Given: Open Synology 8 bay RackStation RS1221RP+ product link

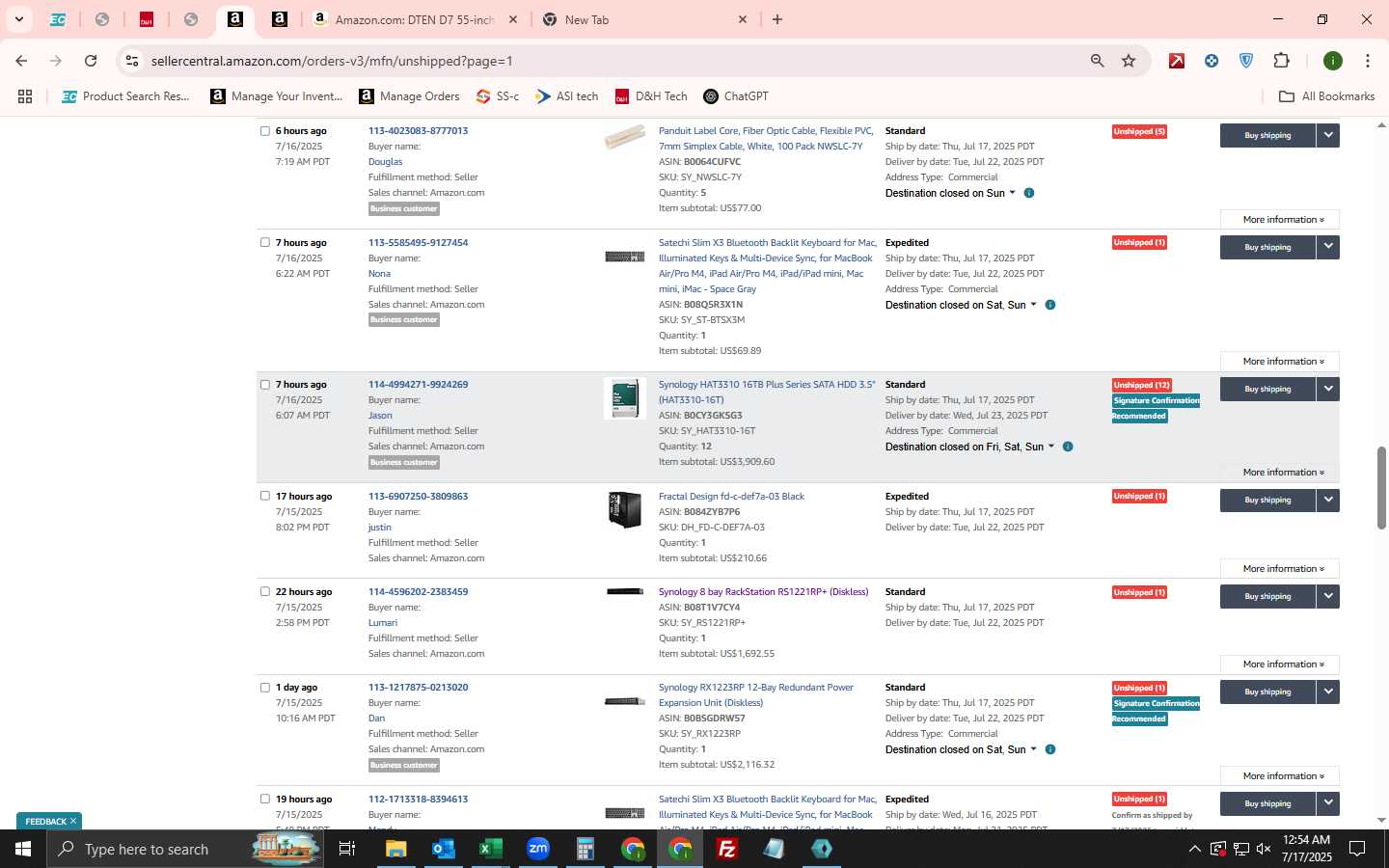Looking at the screenshot, I should coord(763,592).
